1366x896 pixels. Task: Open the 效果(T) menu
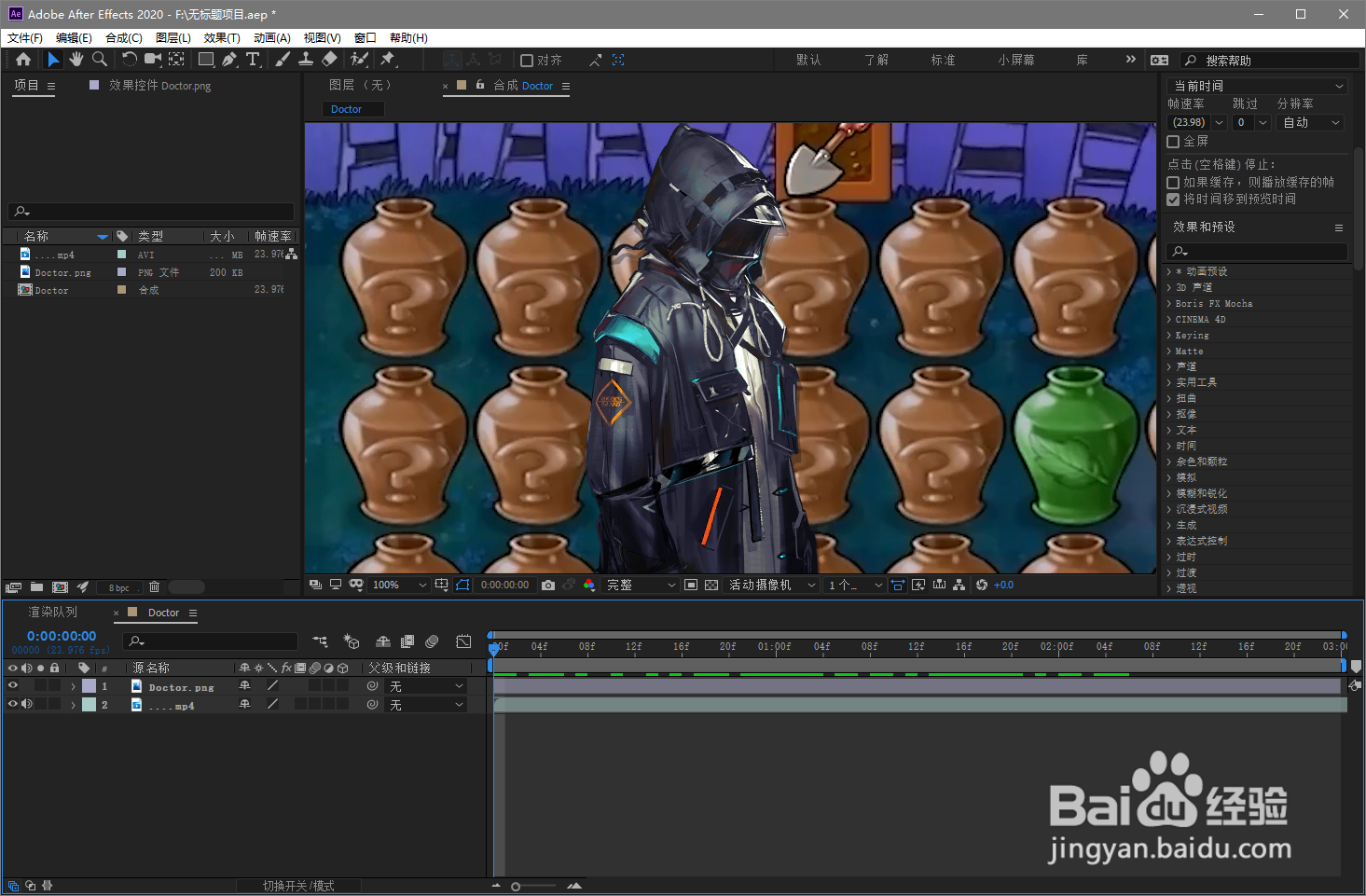[x=222, y=38]
